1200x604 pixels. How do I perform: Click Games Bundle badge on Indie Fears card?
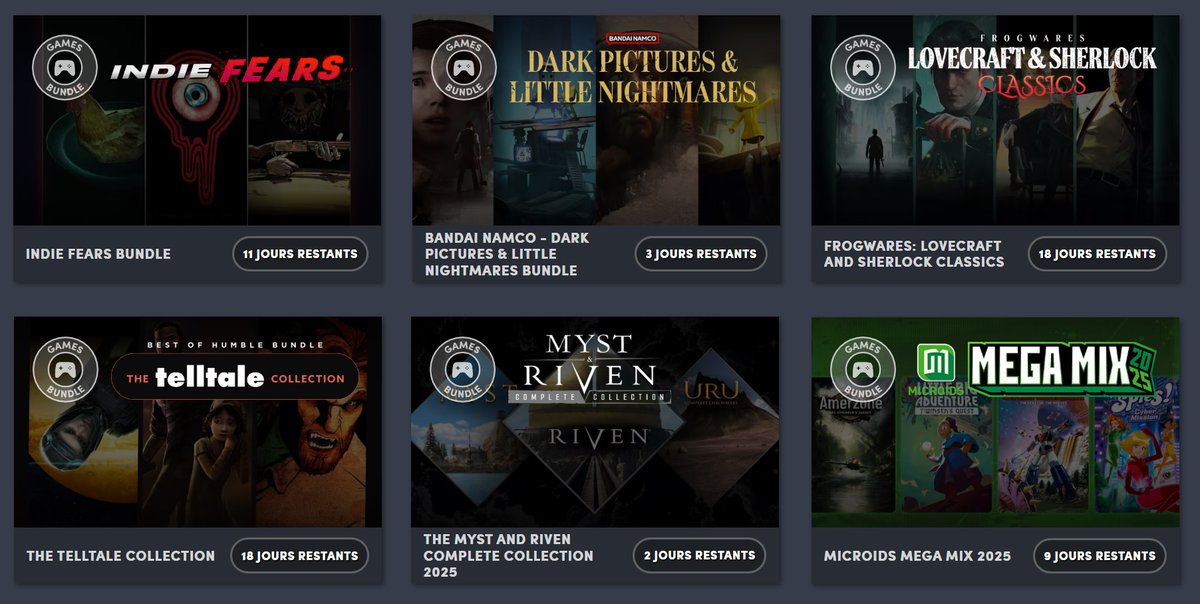click(x=67, y=68)
